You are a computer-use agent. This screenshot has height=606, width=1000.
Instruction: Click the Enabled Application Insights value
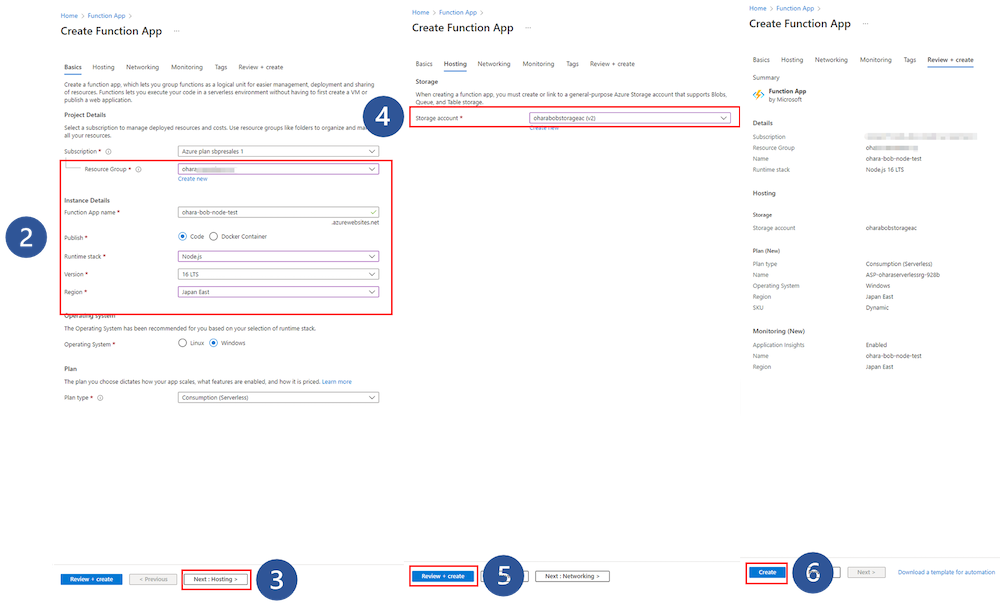pos(876,345)
